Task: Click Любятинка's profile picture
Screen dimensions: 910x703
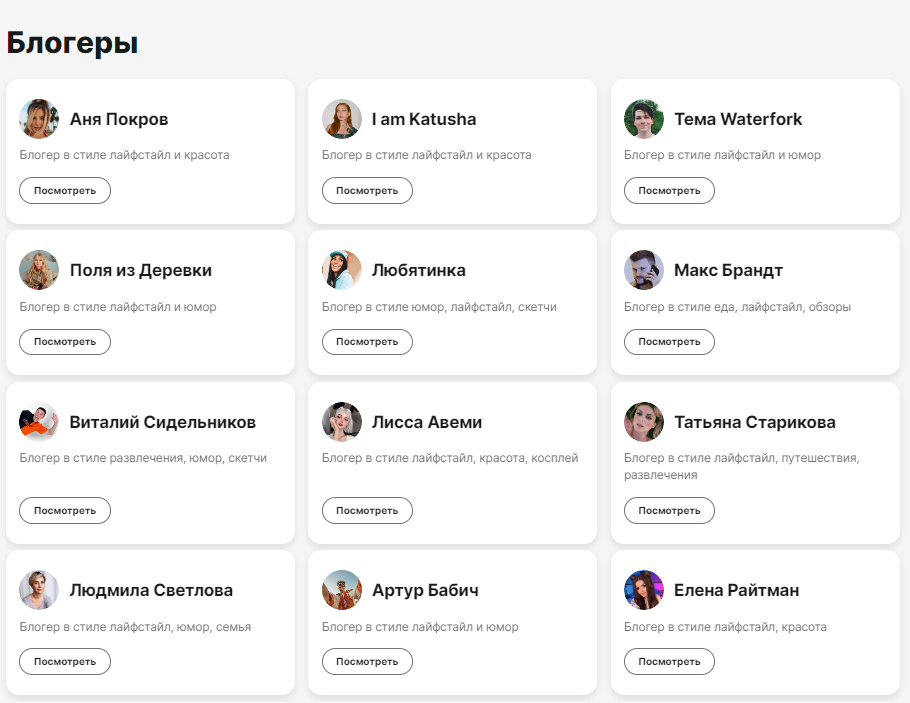Action: [x=341, y=270]
